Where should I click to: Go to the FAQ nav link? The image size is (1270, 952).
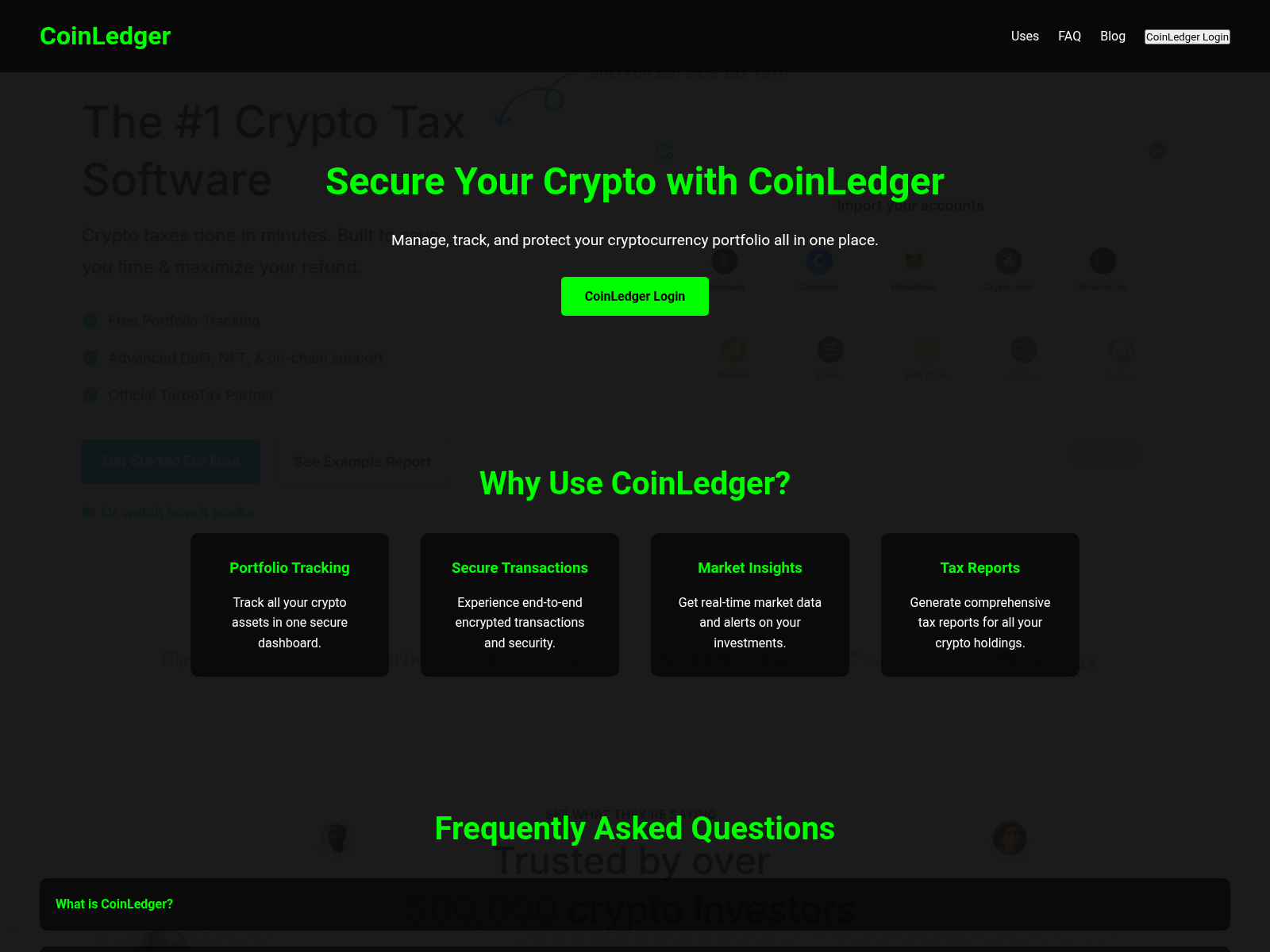point(1069,36)
